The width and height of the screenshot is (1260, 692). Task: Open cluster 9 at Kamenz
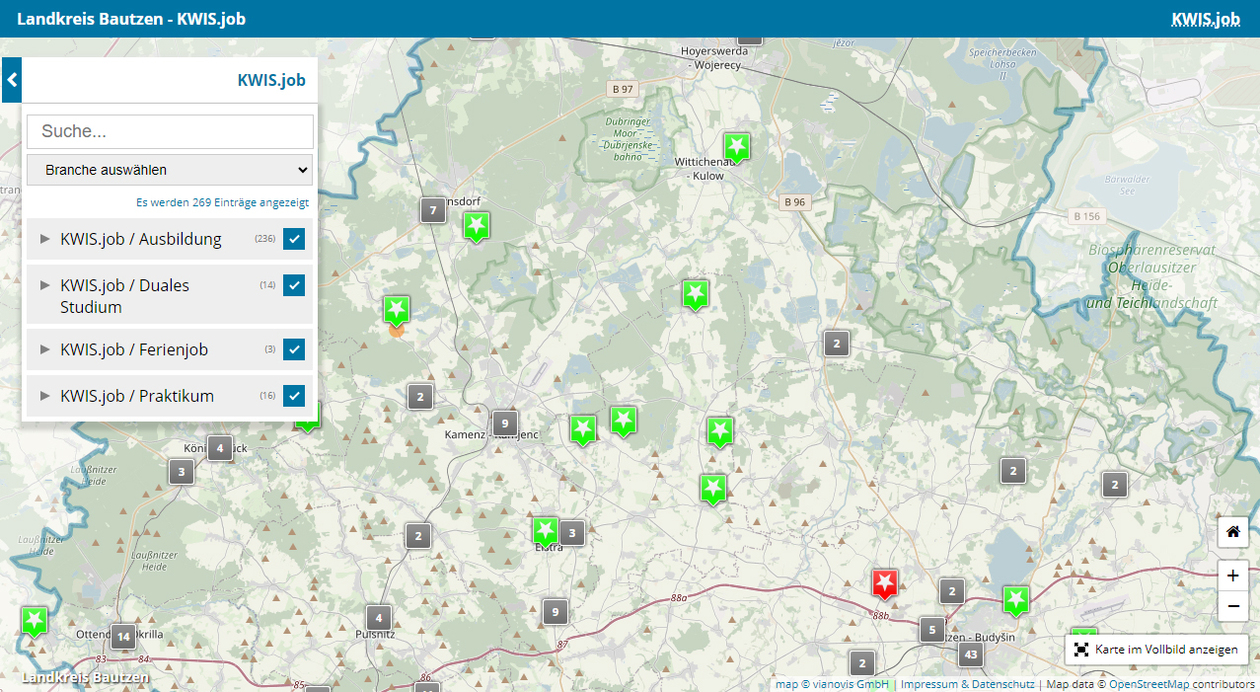[506, 422]
